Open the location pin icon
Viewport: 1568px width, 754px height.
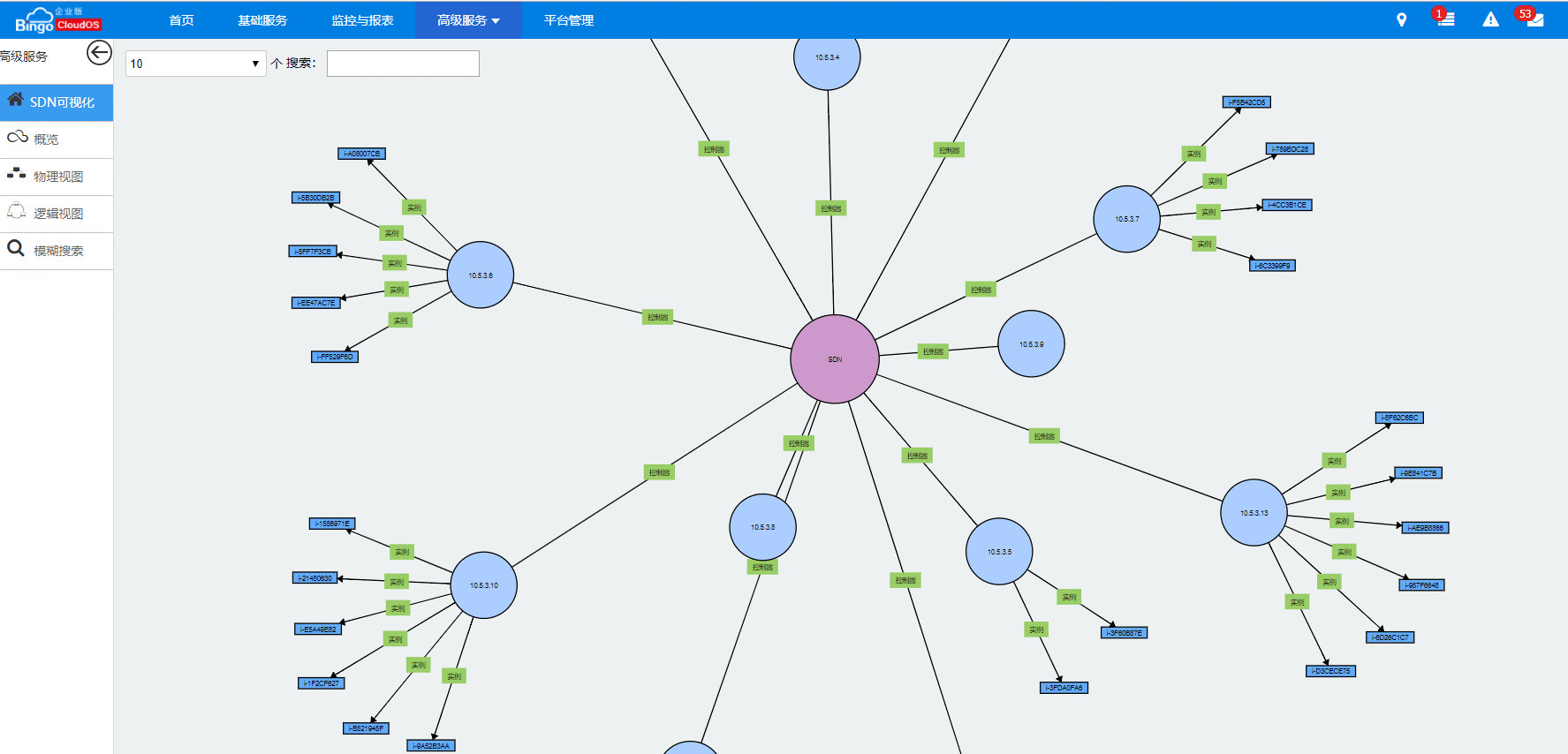[x=1401, y=19]
